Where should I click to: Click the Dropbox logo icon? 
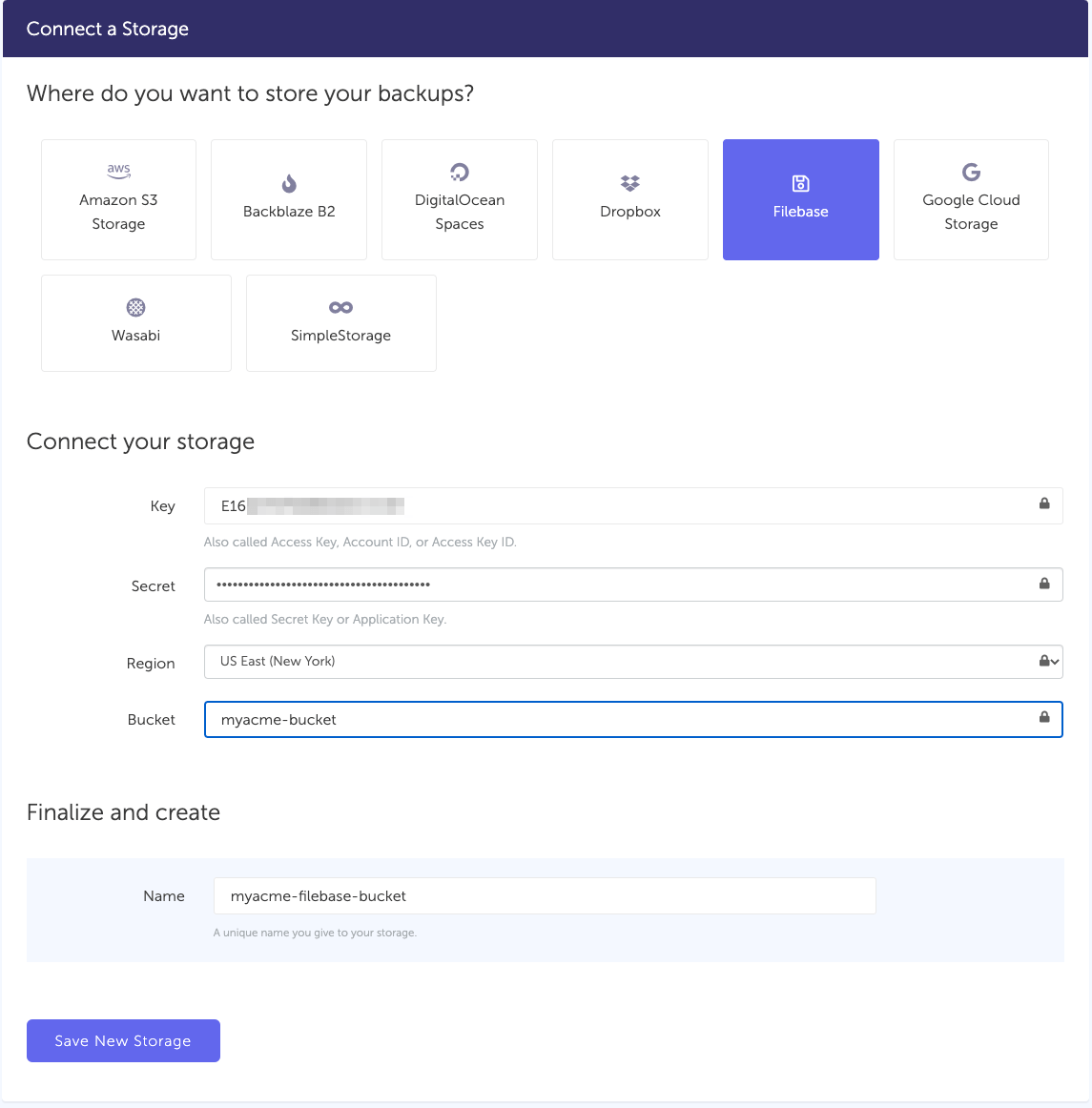pos(629,183)
